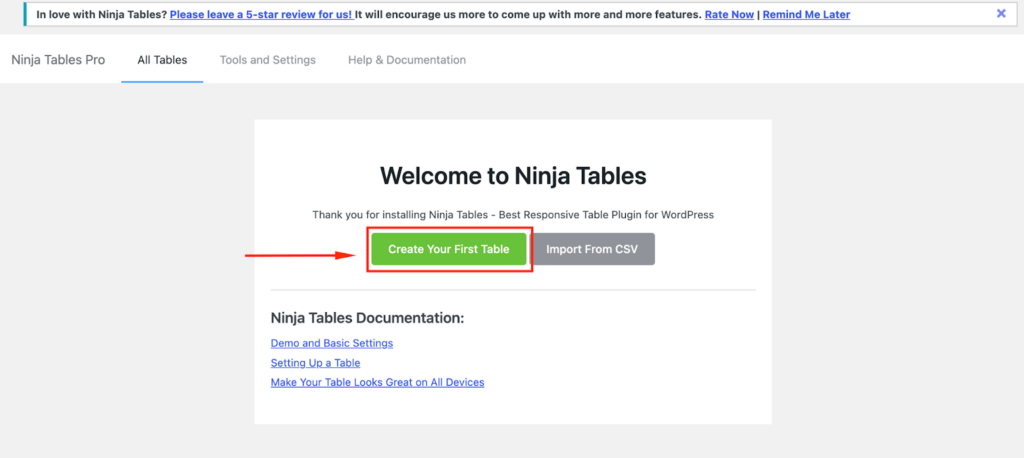The height and width of the screenshot is (458, 1024).
Task: Follow the 'Please leave a 5-star review' link
Action: coord(262,14)
